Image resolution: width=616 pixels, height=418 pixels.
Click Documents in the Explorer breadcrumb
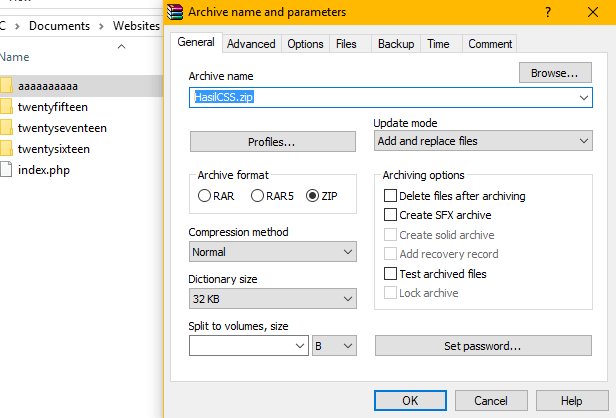pyautogui.click(x=59, y=26)
